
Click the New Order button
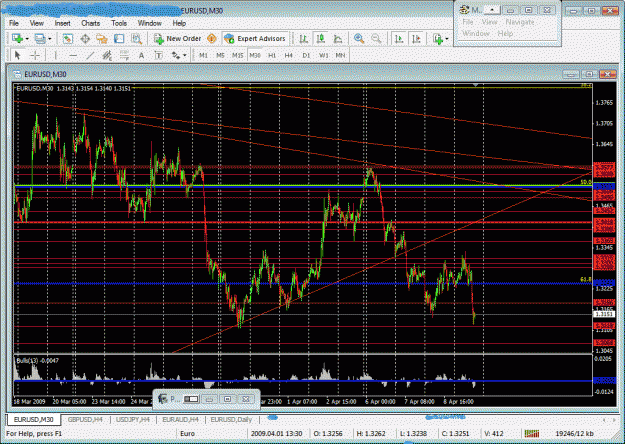coord(178,39)
